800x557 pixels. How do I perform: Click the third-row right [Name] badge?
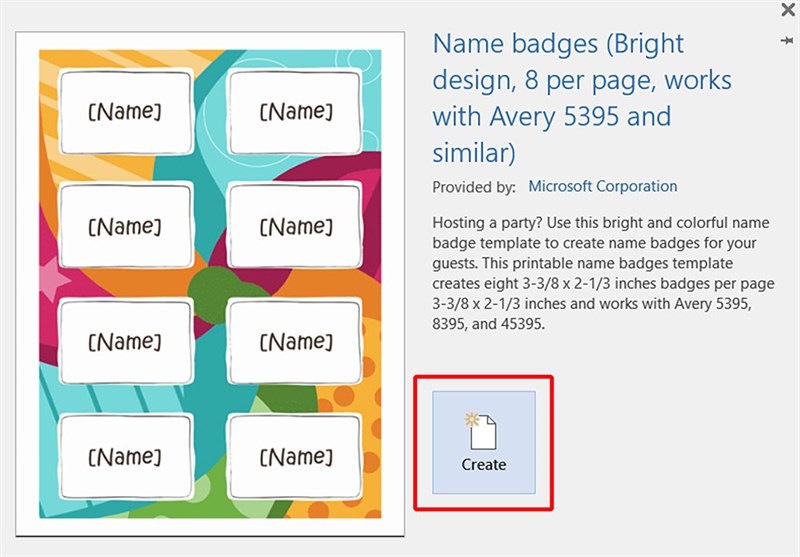(x=295, y=342)
